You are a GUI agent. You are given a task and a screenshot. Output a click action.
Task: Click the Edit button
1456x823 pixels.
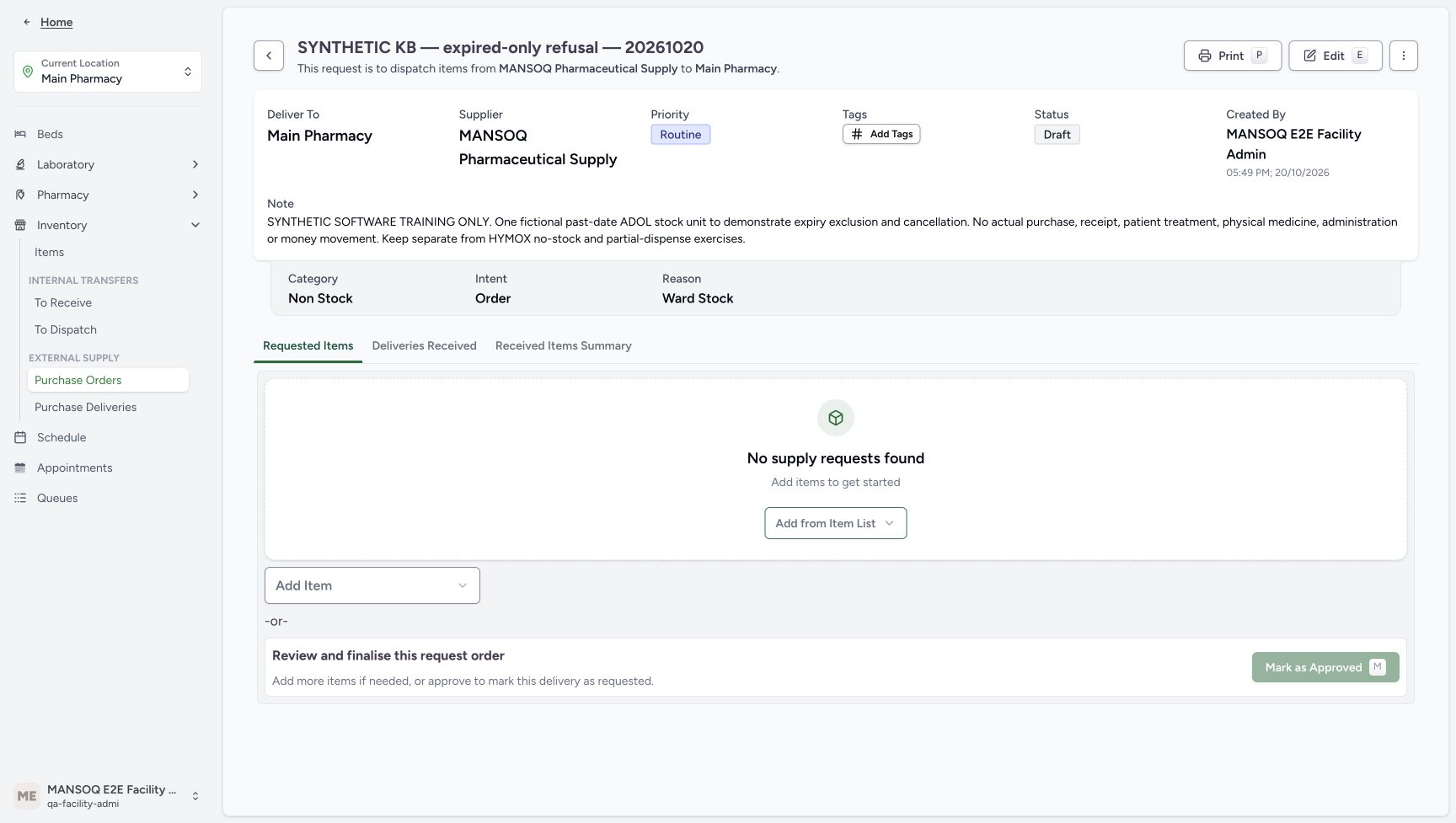pos(1336,56)
